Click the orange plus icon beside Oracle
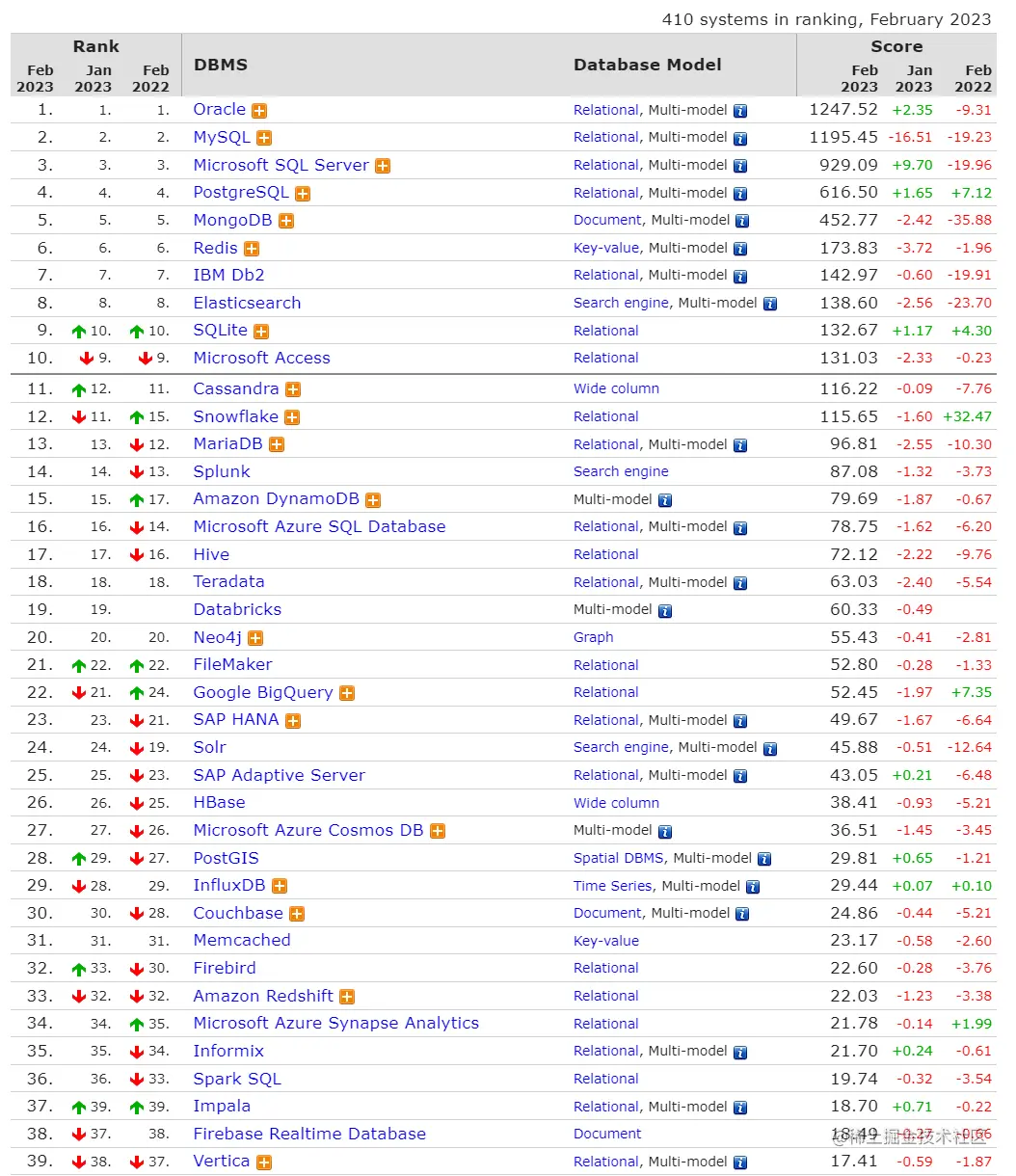 tap(259, 111)
